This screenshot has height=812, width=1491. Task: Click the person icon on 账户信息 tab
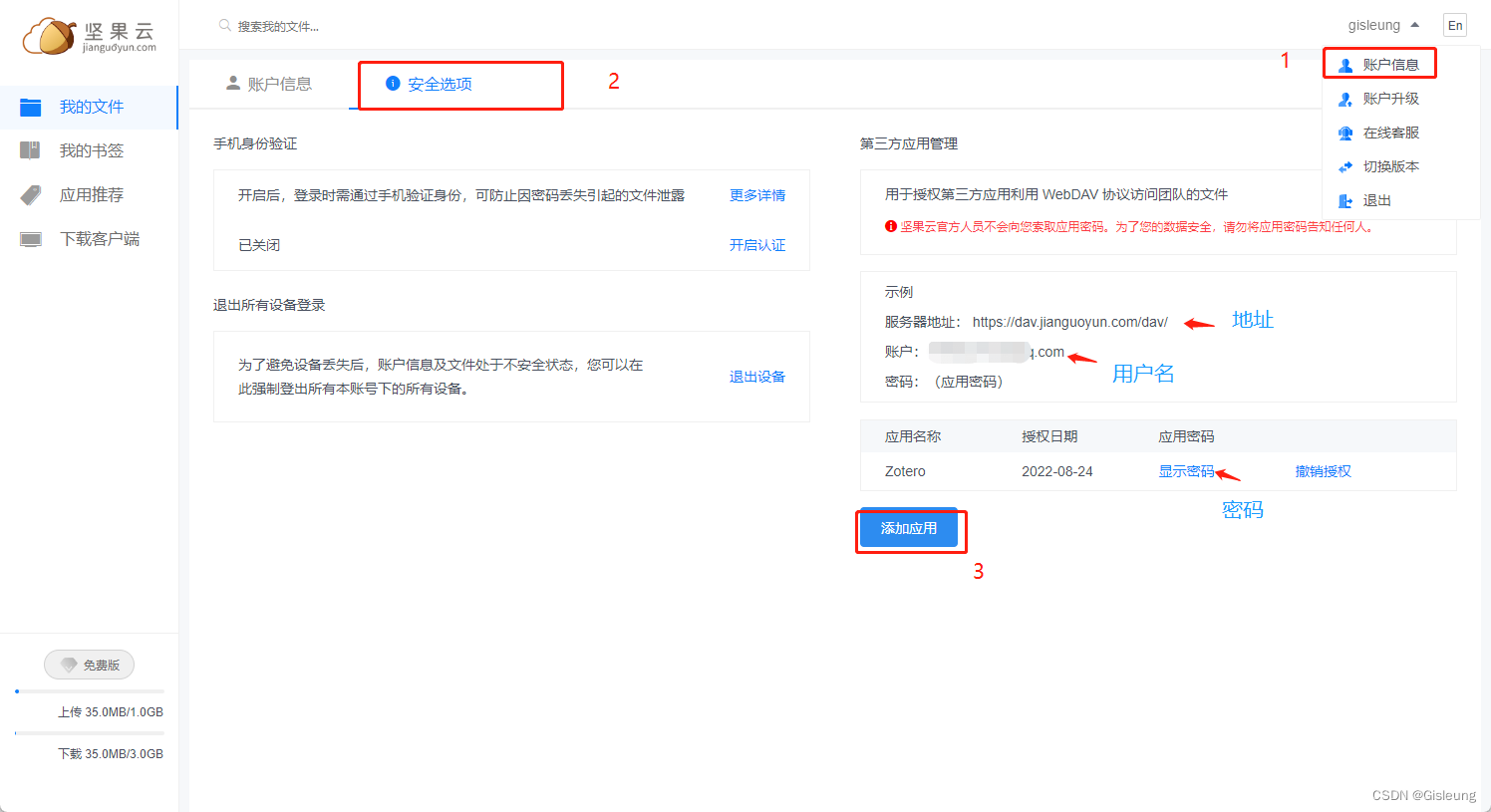pyautogui.click(x=233, y=83)
